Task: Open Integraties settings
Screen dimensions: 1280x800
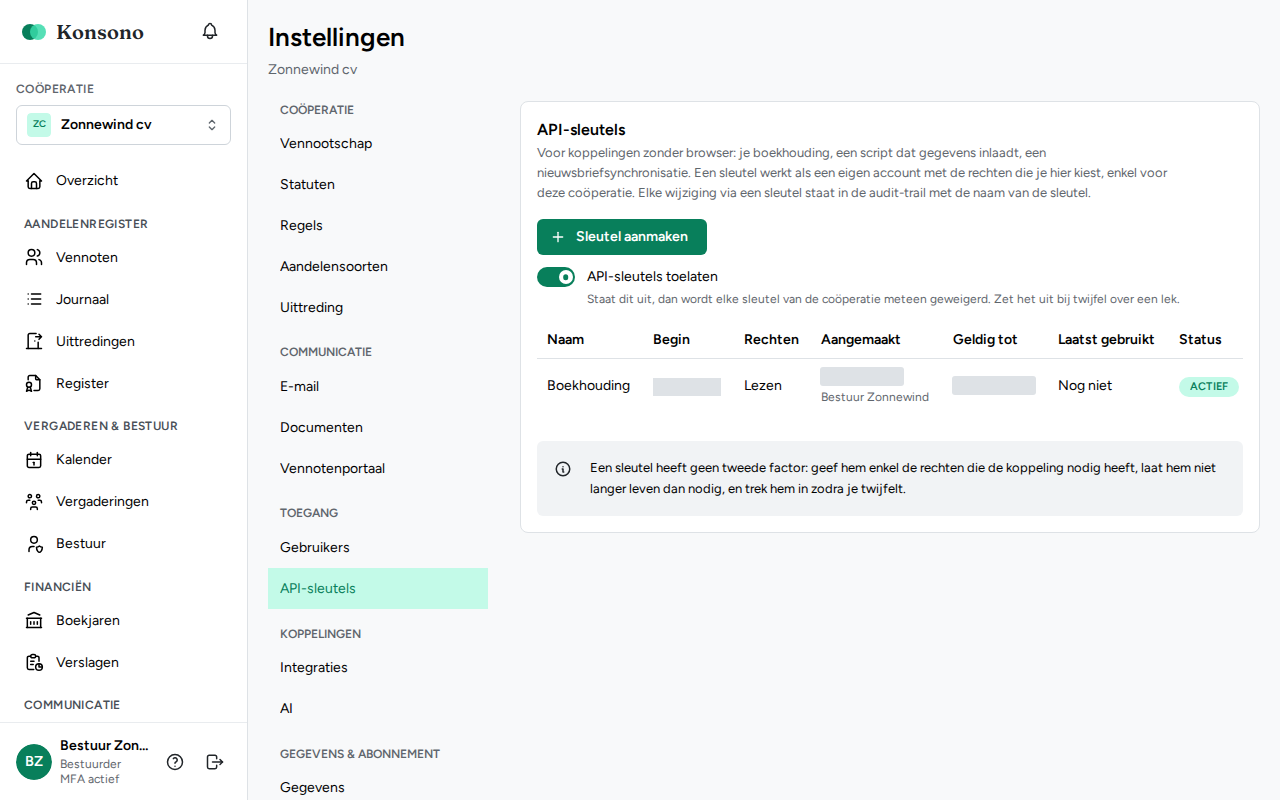Action: pos(378,668)
